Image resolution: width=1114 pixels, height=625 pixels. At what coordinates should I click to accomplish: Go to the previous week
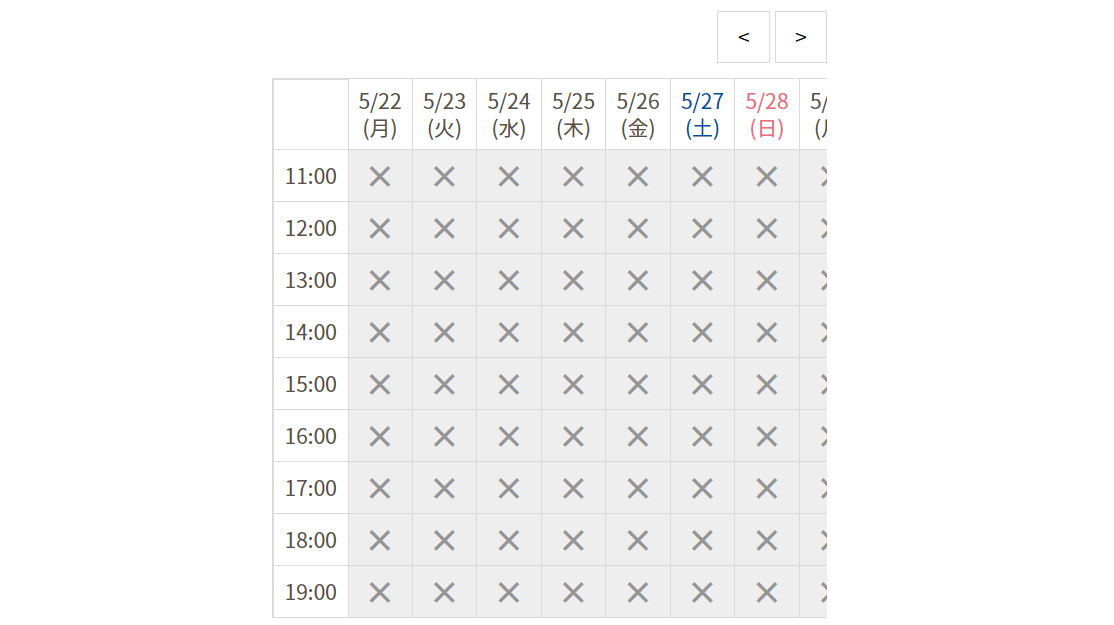(743, 37)
